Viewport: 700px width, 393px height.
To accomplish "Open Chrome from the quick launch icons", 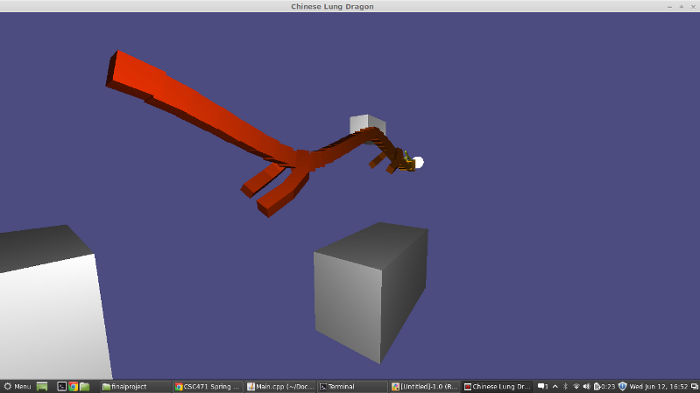I will pos(73,387).
